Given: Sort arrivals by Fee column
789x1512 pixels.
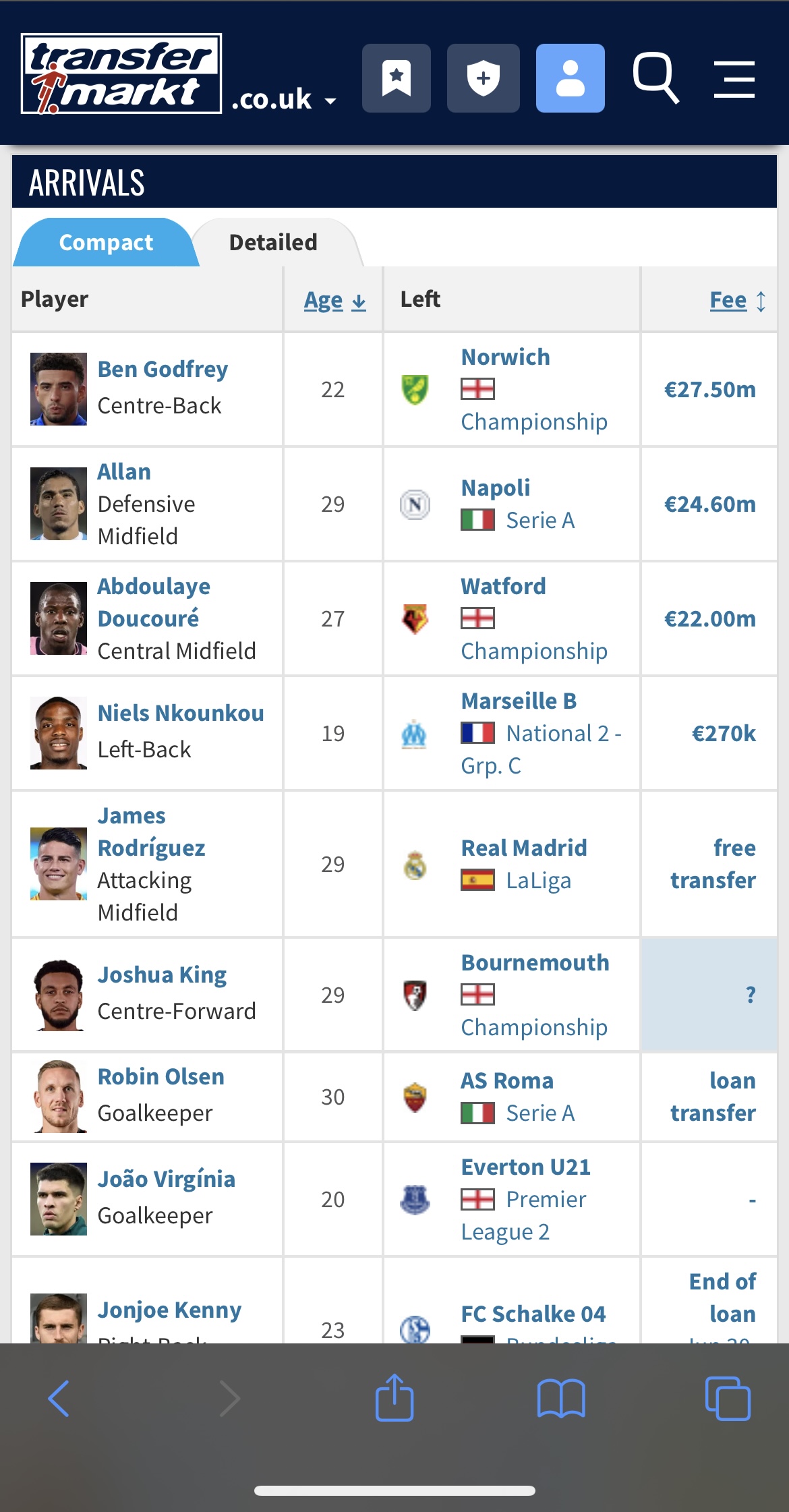Looking at the screenshot, I should coord(738,300).
